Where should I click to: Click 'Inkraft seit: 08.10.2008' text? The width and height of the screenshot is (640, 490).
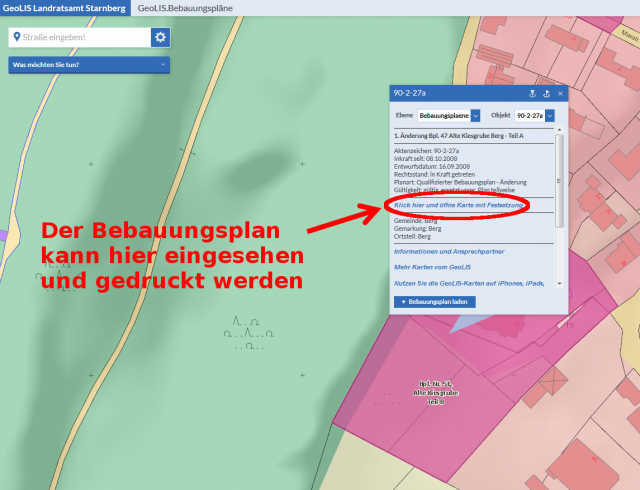pos(425,158)
